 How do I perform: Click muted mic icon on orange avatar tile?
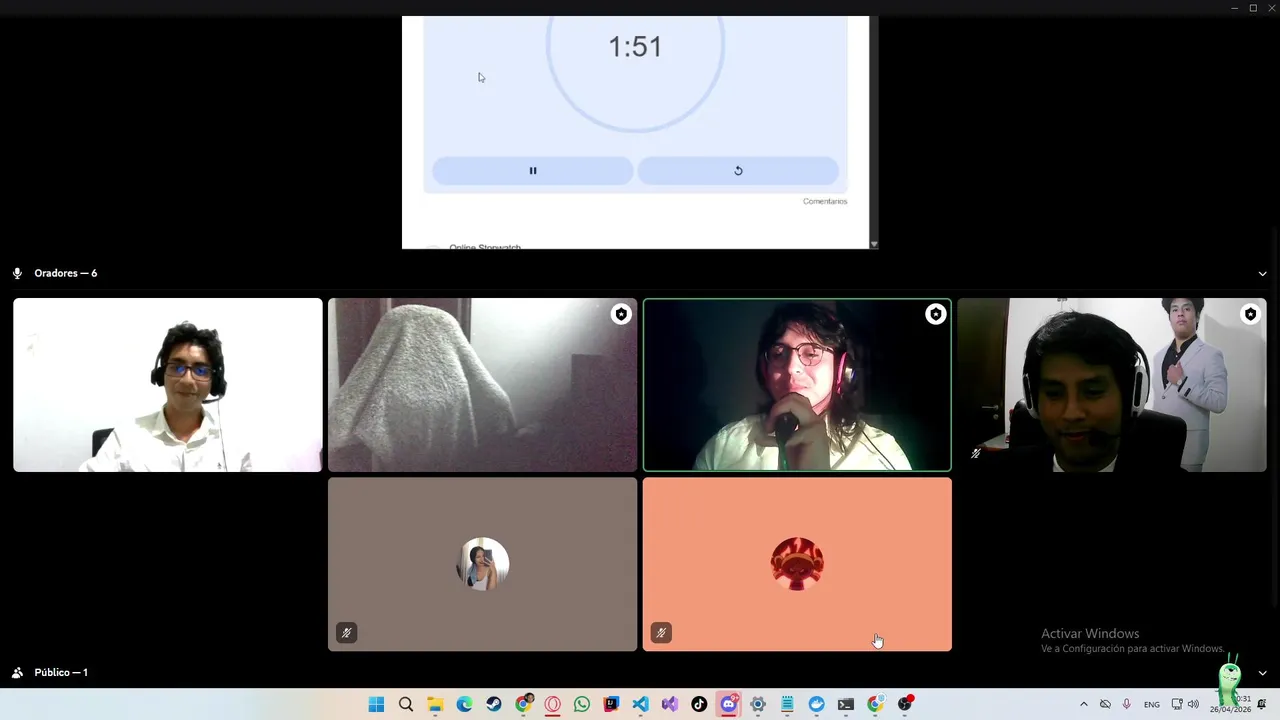tap(660, 632)
